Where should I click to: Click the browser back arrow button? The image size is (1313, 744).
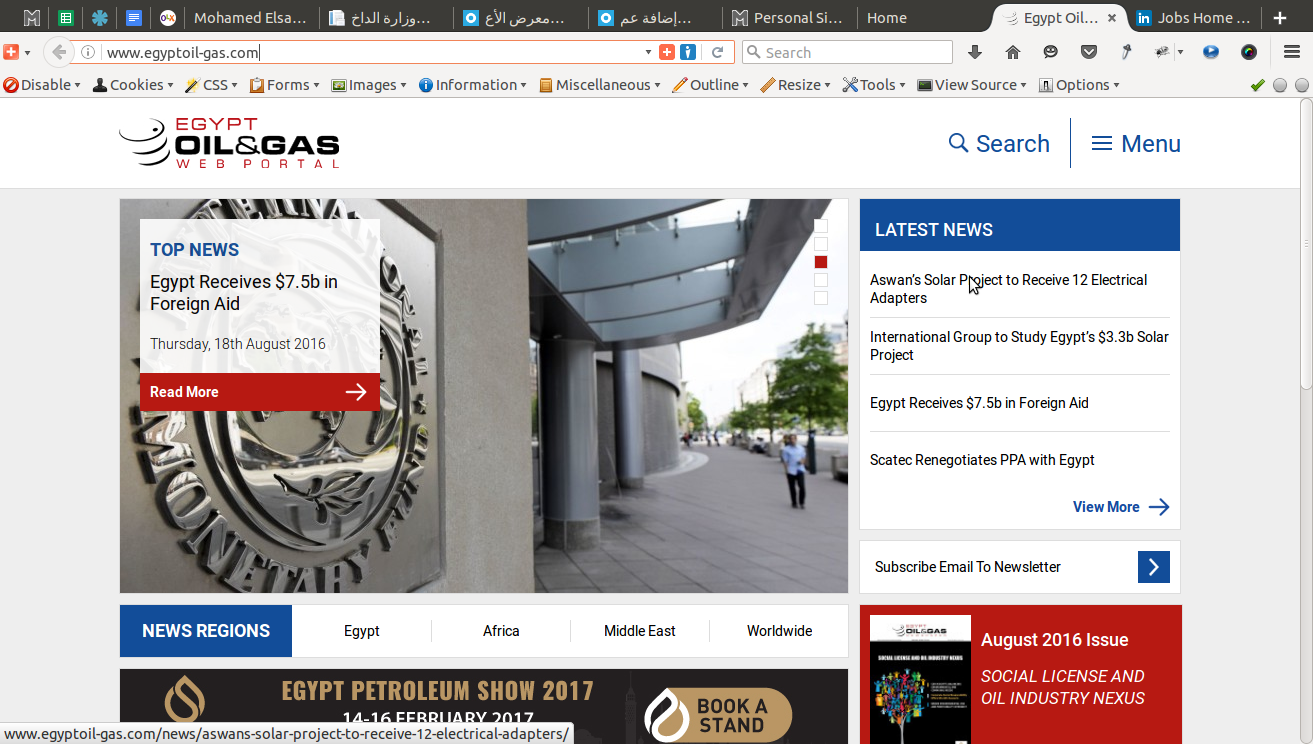[59, 53]
